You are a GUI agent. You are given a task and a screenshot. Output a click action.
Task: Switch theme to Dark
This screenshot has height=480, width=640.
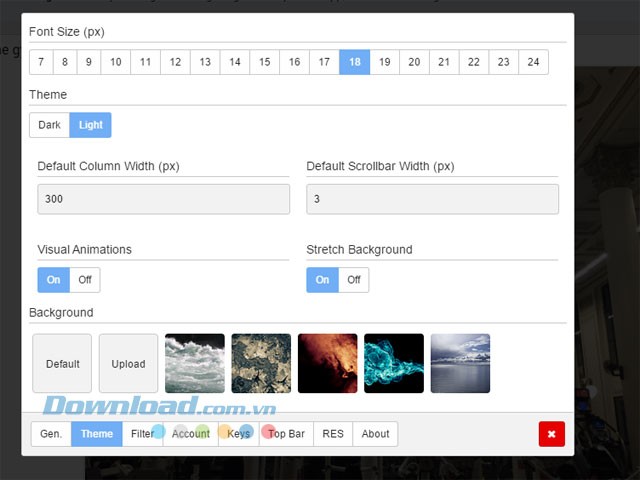tap(49, 125)
